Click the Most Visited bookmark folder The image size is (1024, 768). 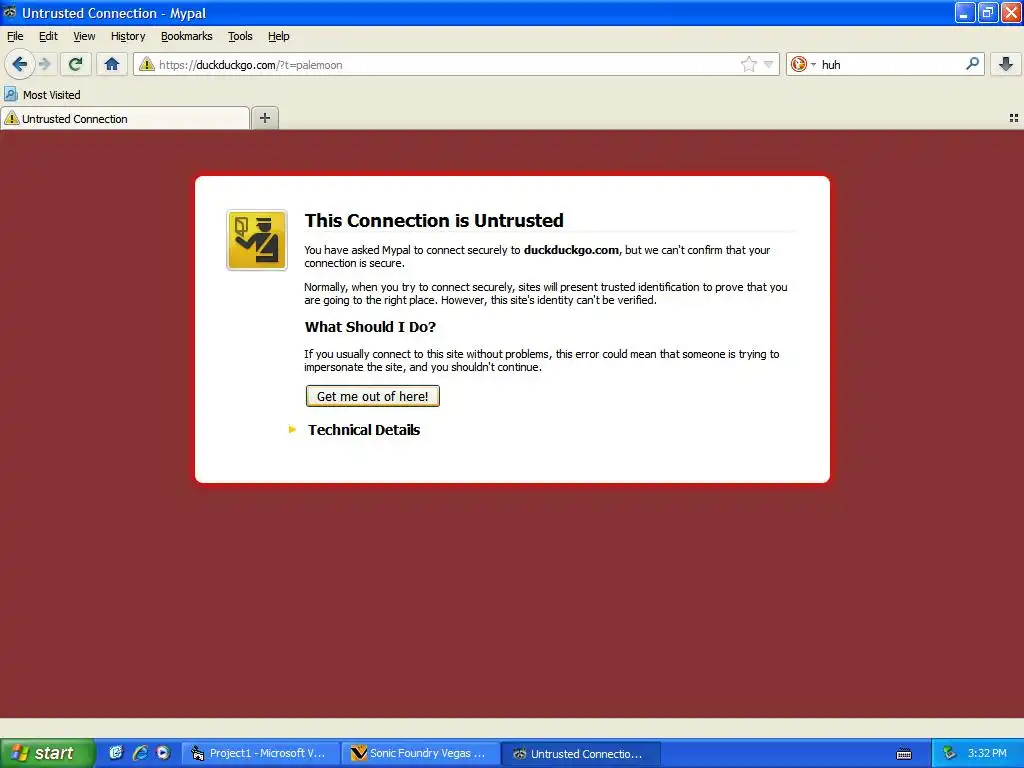tap(42, 95)
